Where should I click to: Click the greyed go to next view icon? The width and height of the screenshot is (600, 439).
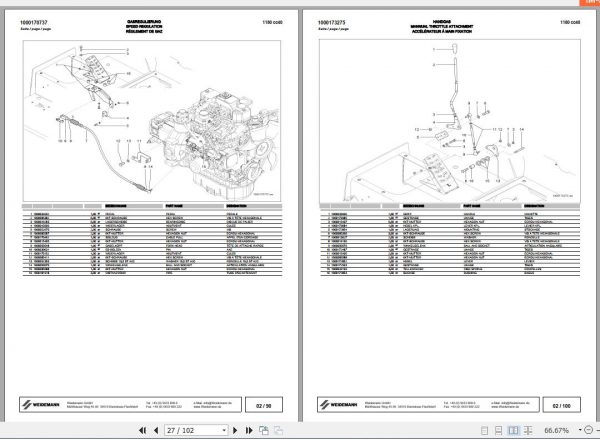pyautogui.click(x=278, y=430)
